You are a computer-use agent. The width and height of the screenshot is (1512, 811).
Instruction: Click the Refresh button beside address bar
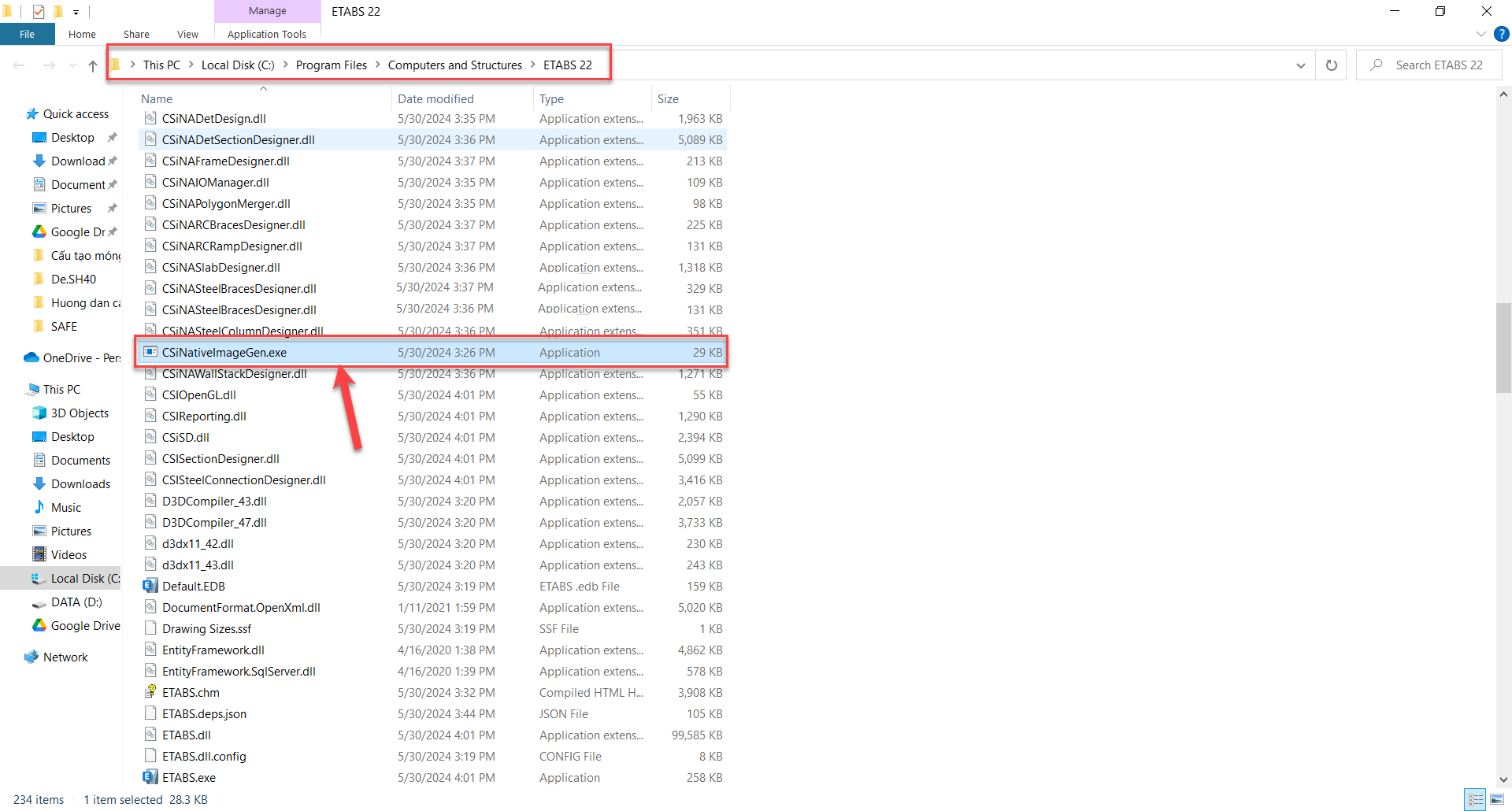pos(1331,65)
